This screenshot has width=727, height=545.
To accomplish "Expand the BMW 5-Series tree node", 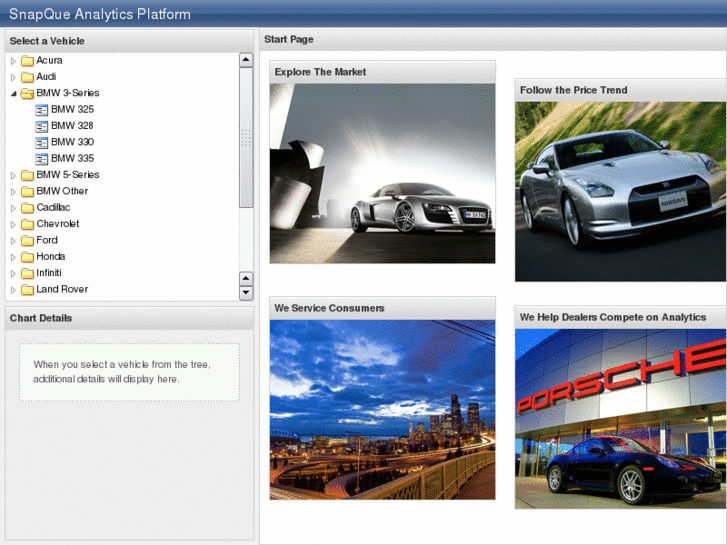I will pyautogui.click(x=13, y=175).
